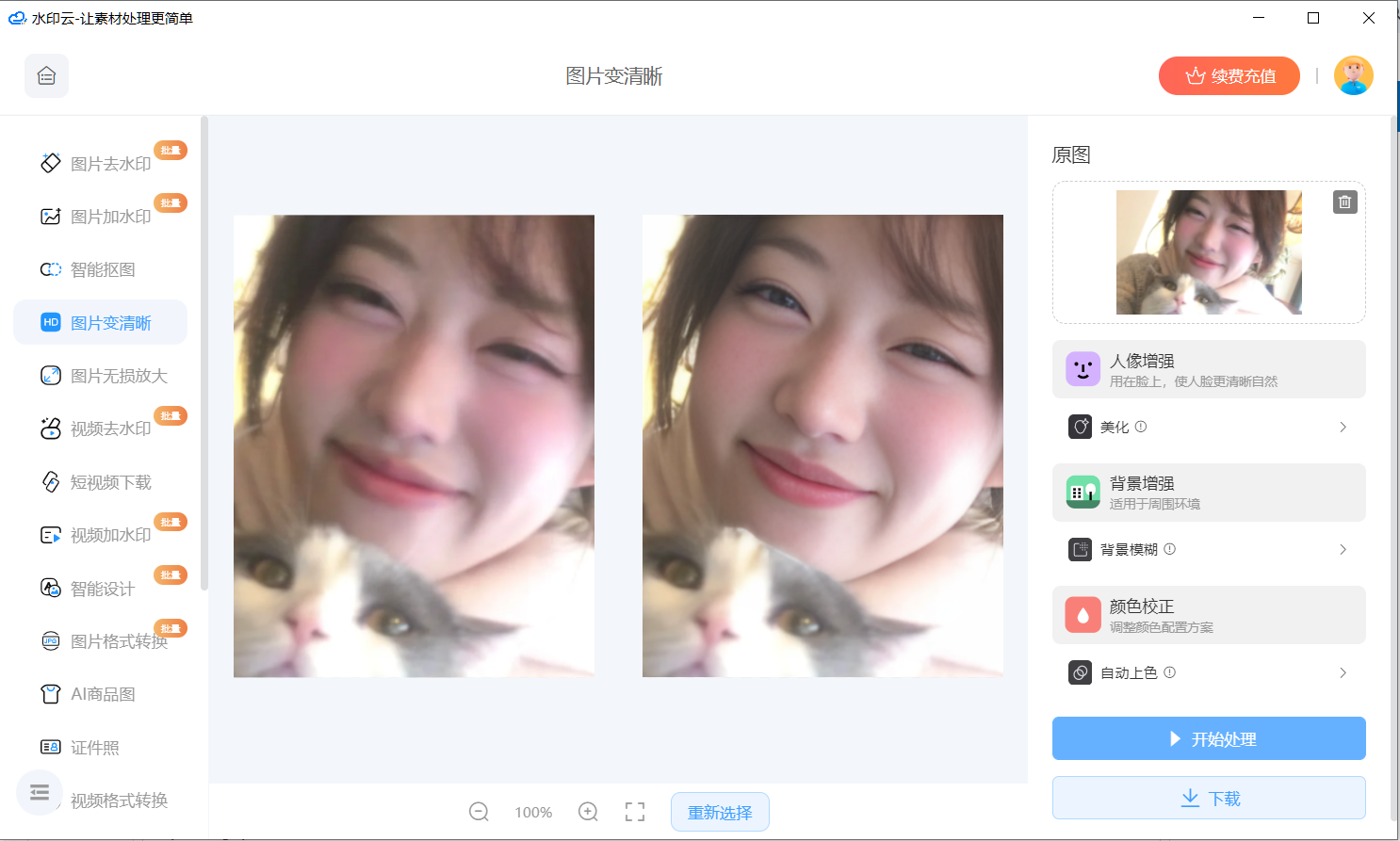Click the 重新选择 button
The image size is (1400, 841).
(x=720, y=812)
